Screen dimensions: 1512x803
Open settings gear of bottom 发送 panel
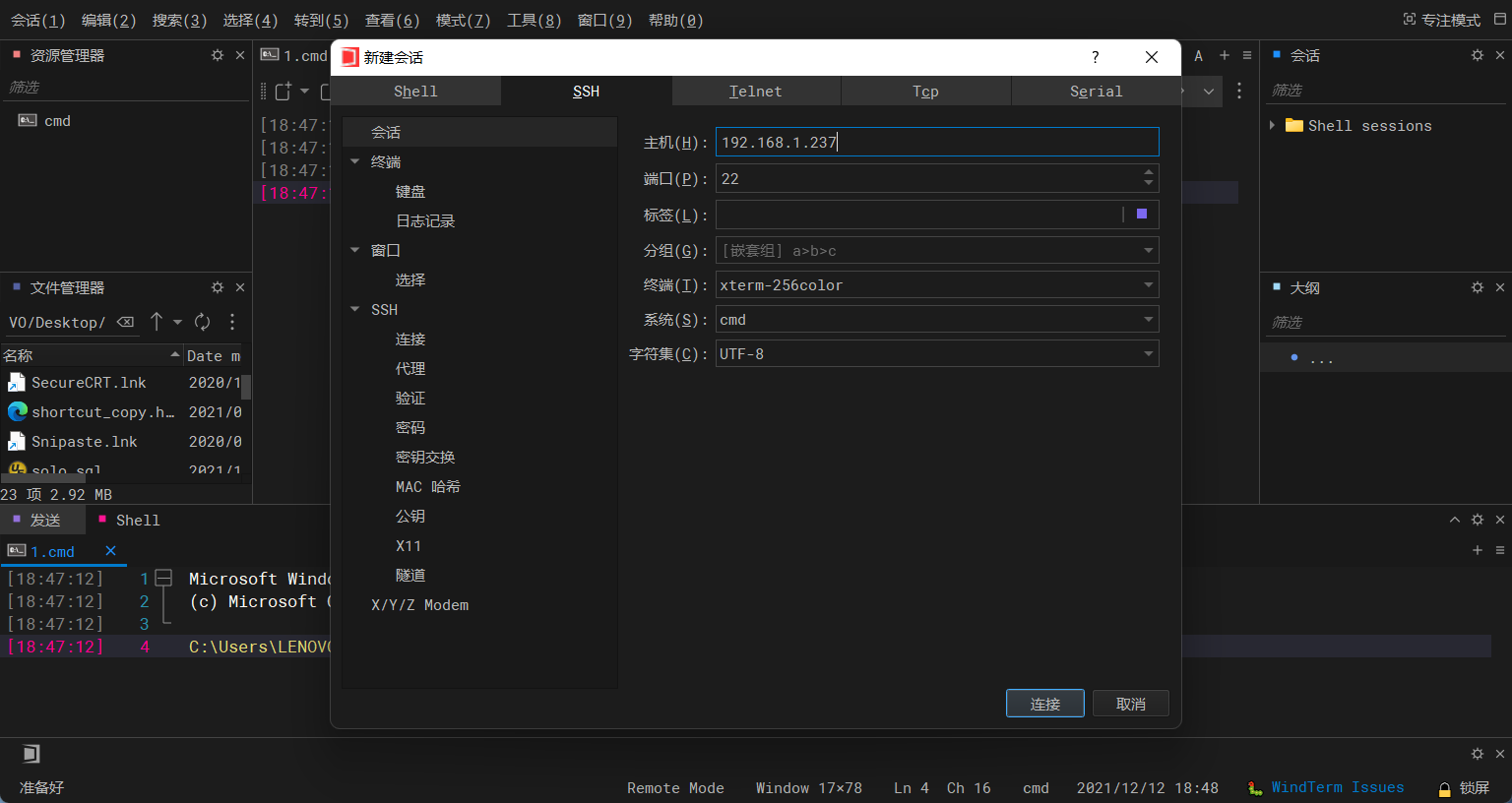(x=1478, y=520)
